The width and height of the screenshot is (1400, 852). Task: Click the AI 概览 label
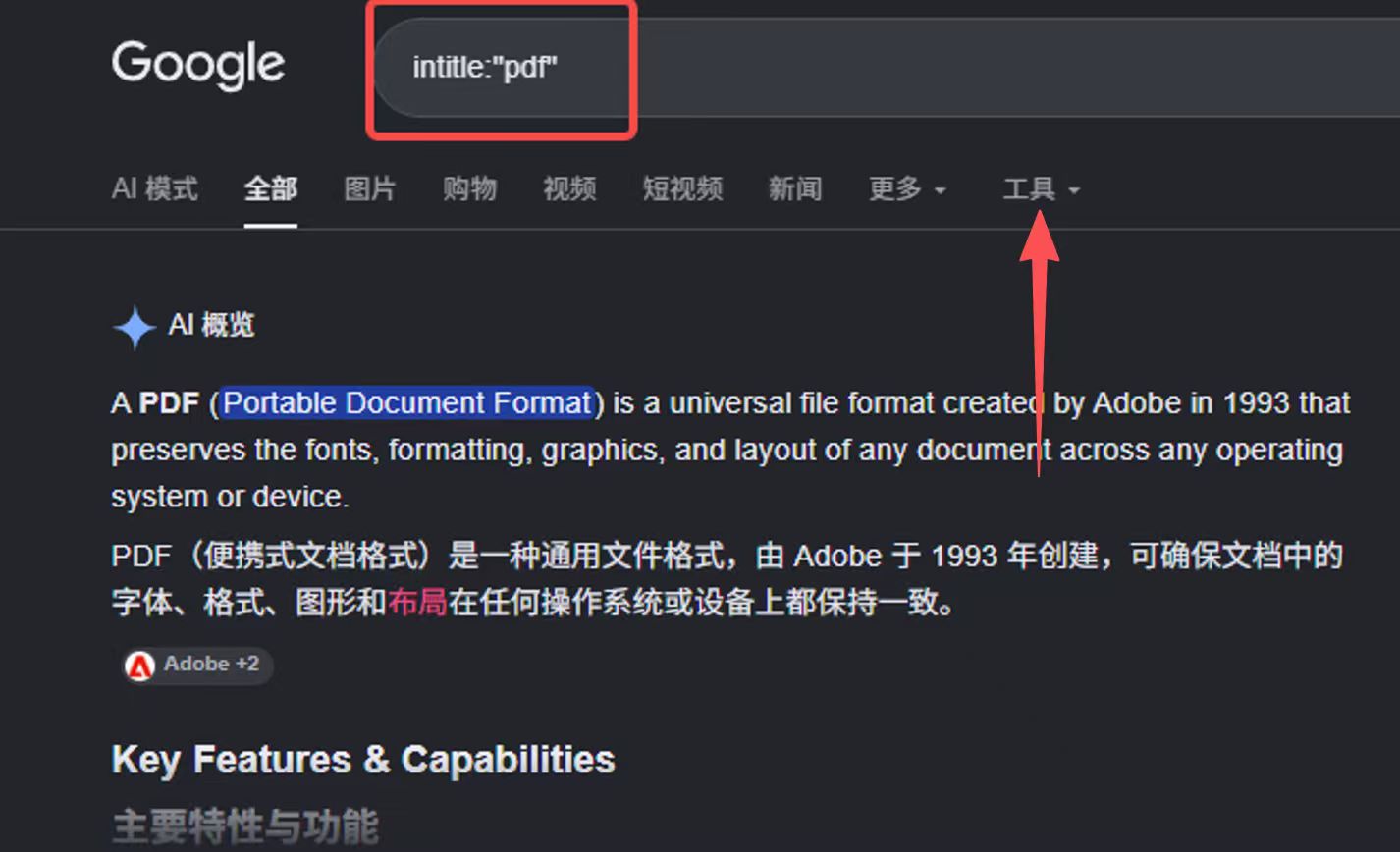[212, 326]
